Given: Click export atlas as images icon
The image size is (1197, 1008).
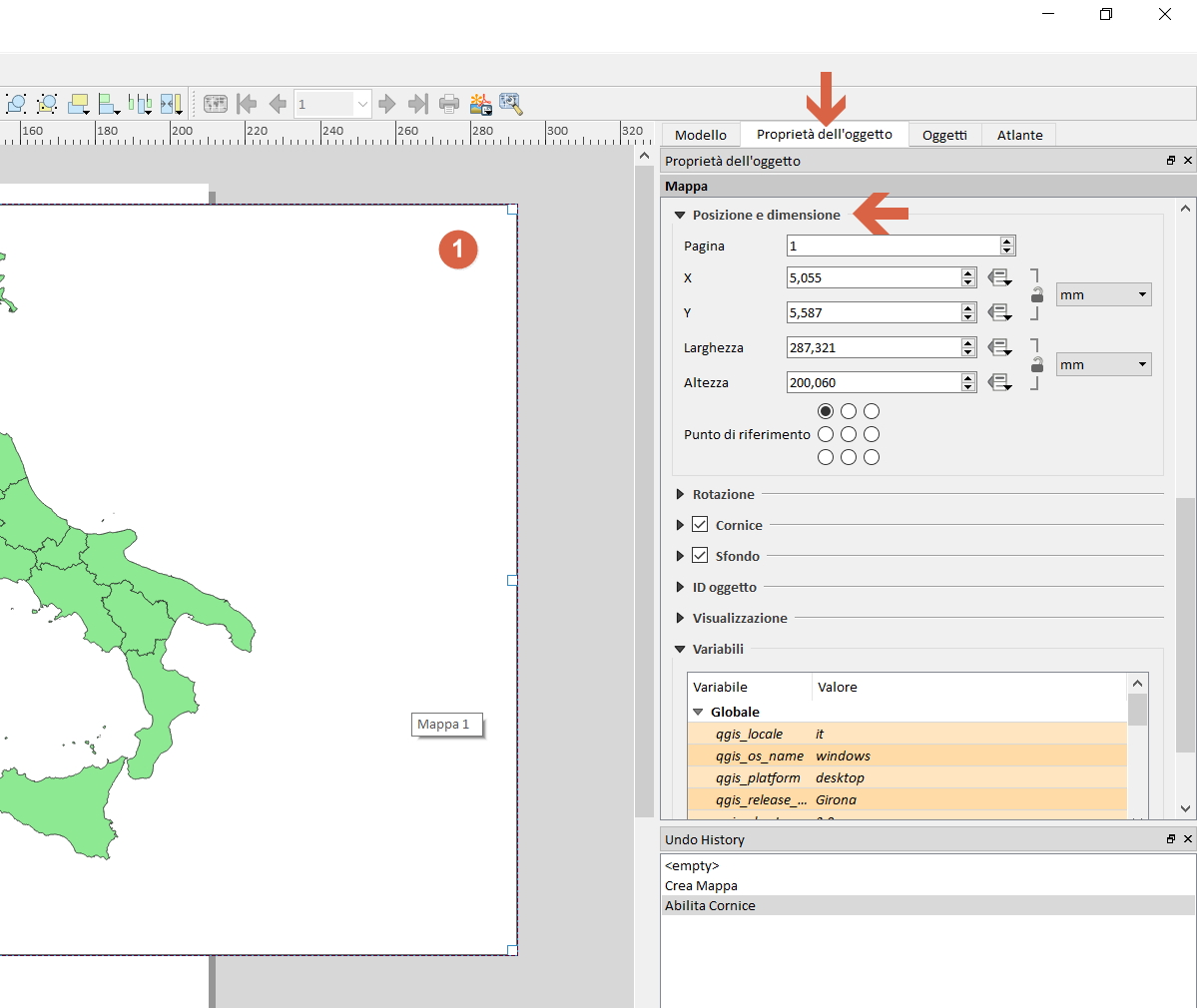Looking at the screenshot, I should click(x=480, y=104).
